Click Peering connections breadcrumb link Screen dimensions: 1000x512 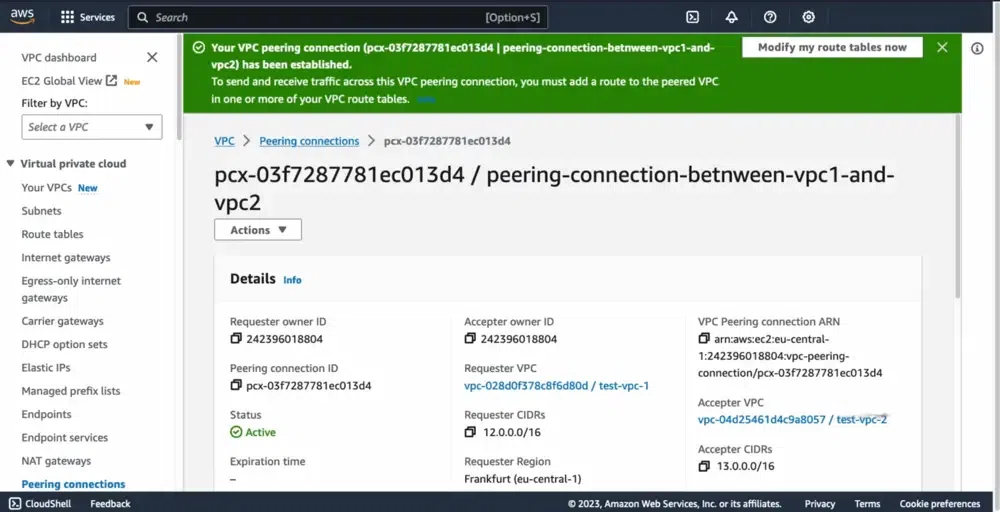click(309, 141)
